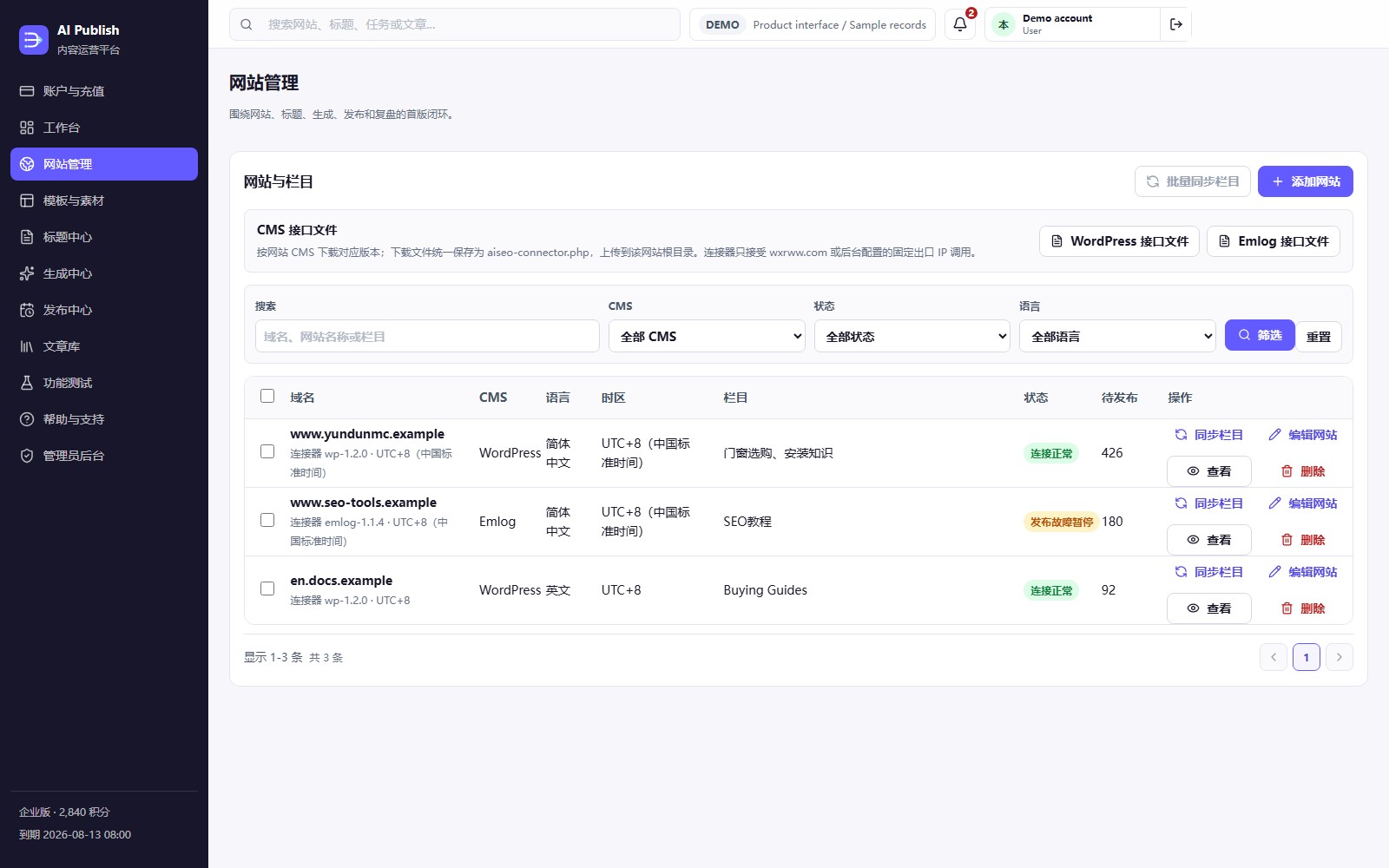Click domain en.docs.example
This screenshot has height=868, width=1389.
341,581
